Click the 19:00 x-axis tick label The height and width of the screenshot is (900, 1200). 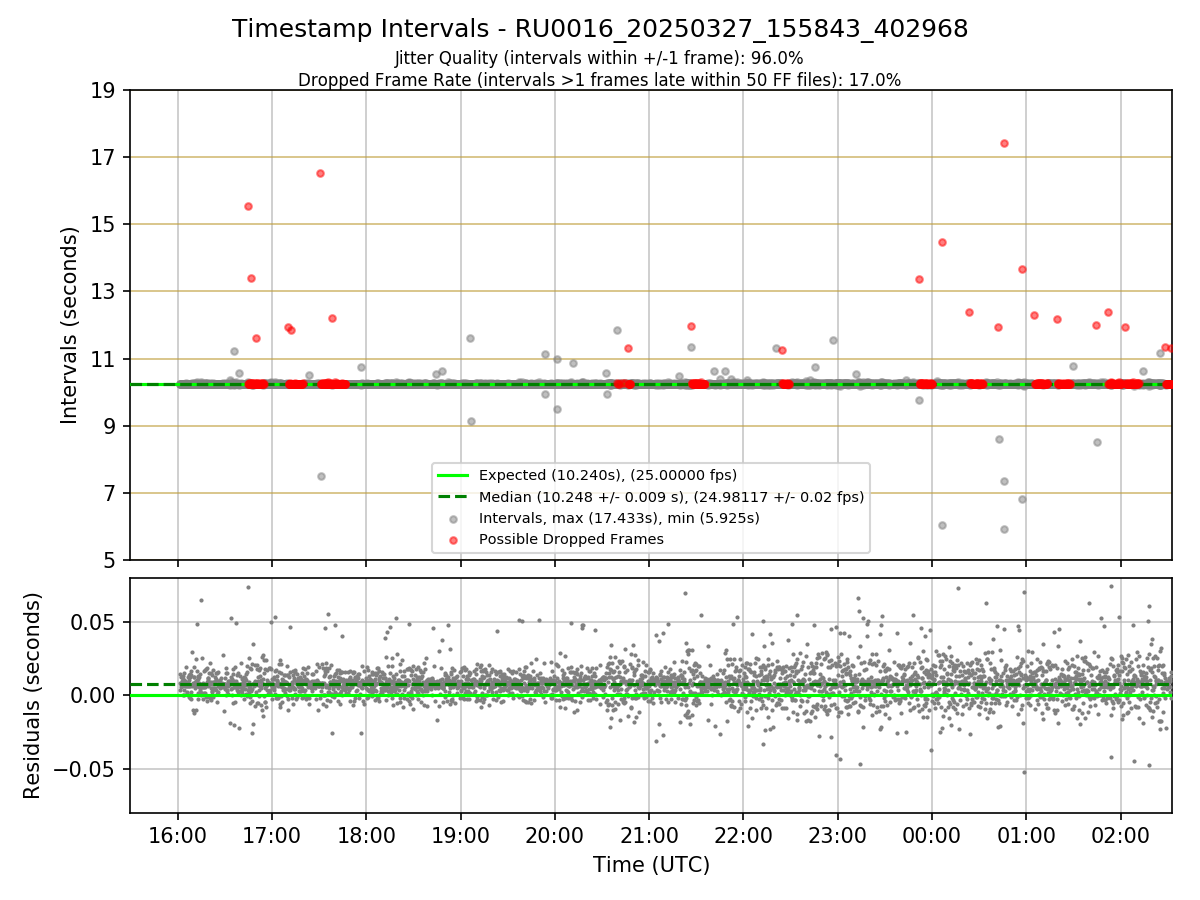[x=461, y=835]
